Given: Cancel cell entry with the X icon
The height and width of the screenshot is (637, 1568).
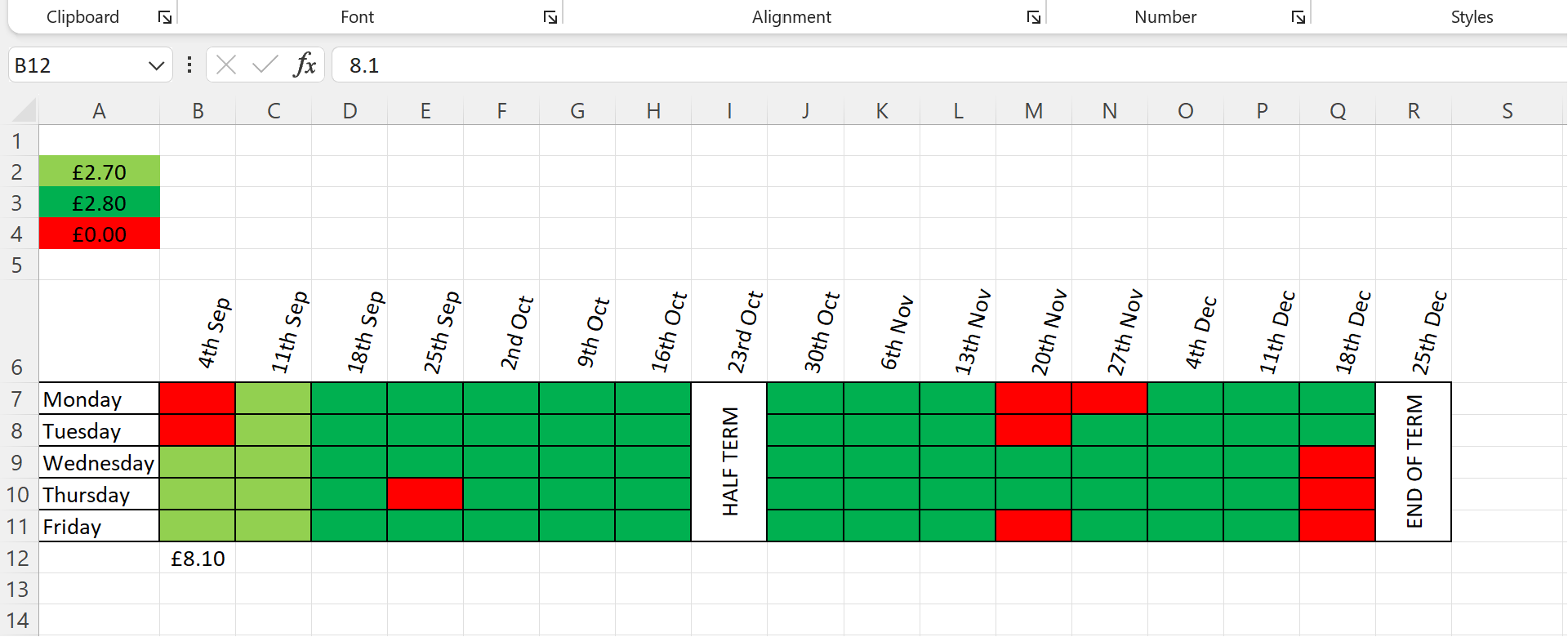Looking at the screenshot, I should [226, 65].
